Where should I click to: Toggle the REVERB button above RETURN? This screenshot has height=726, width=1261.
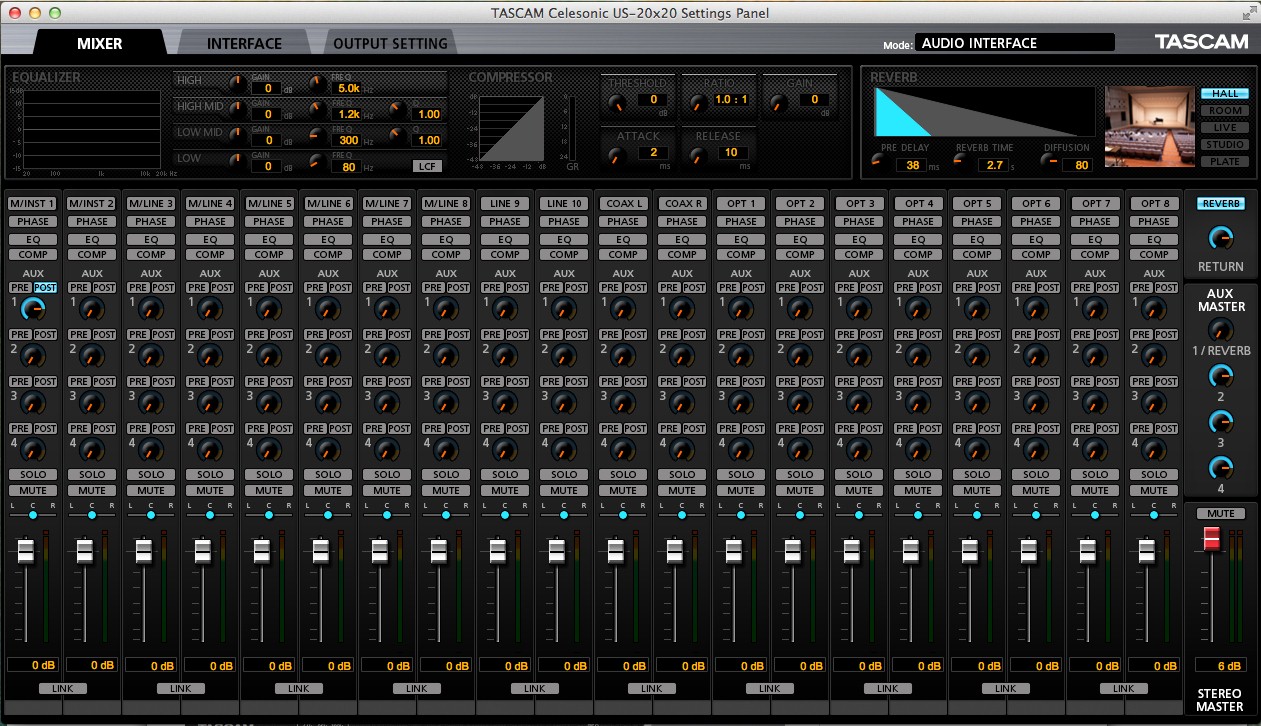coord(1220,204)
